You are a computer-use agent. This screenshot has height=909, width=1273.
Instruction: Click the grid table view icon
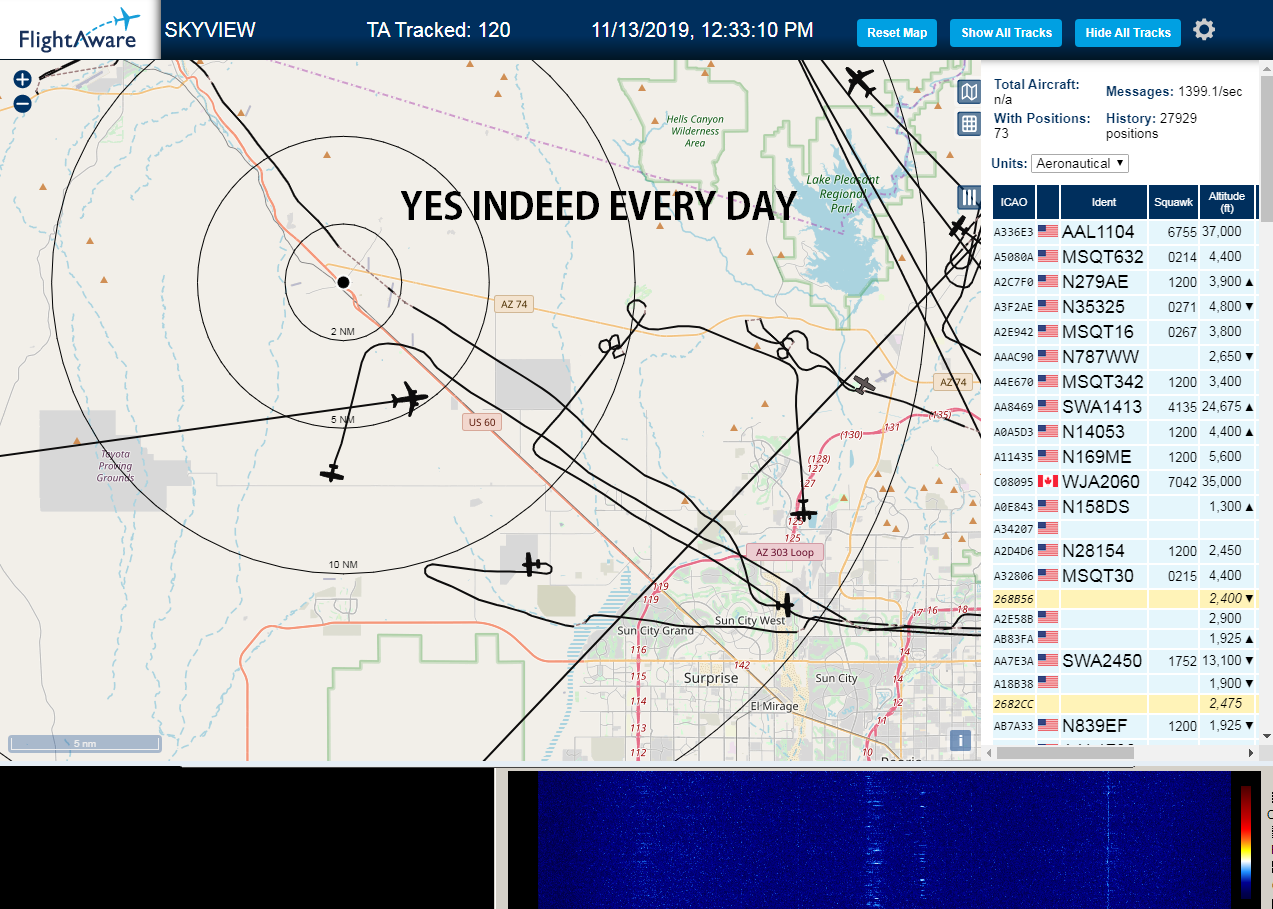click(968, 124)
